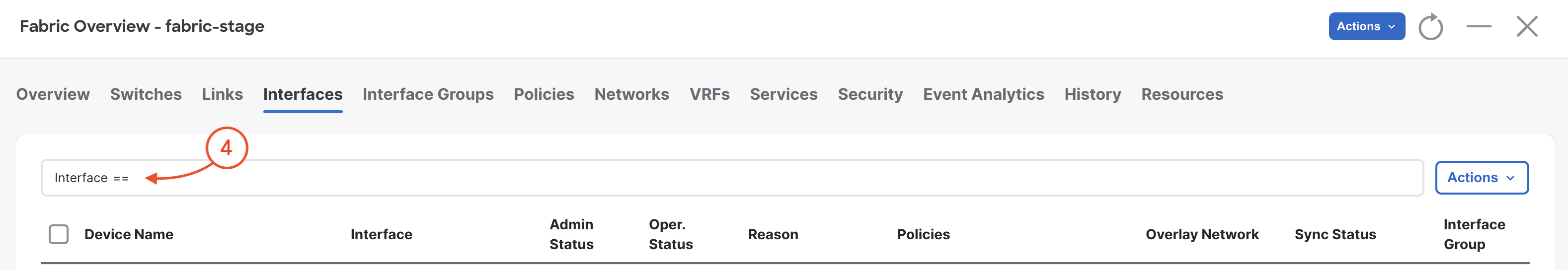
Task: Switch to the Event Analytics tab
Action: tap(983, 94)
